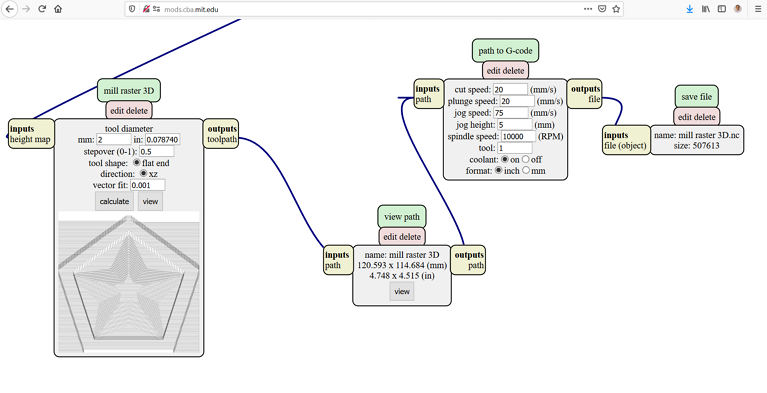Open the downloads arrow in the toolbar

tap(690, 9)
